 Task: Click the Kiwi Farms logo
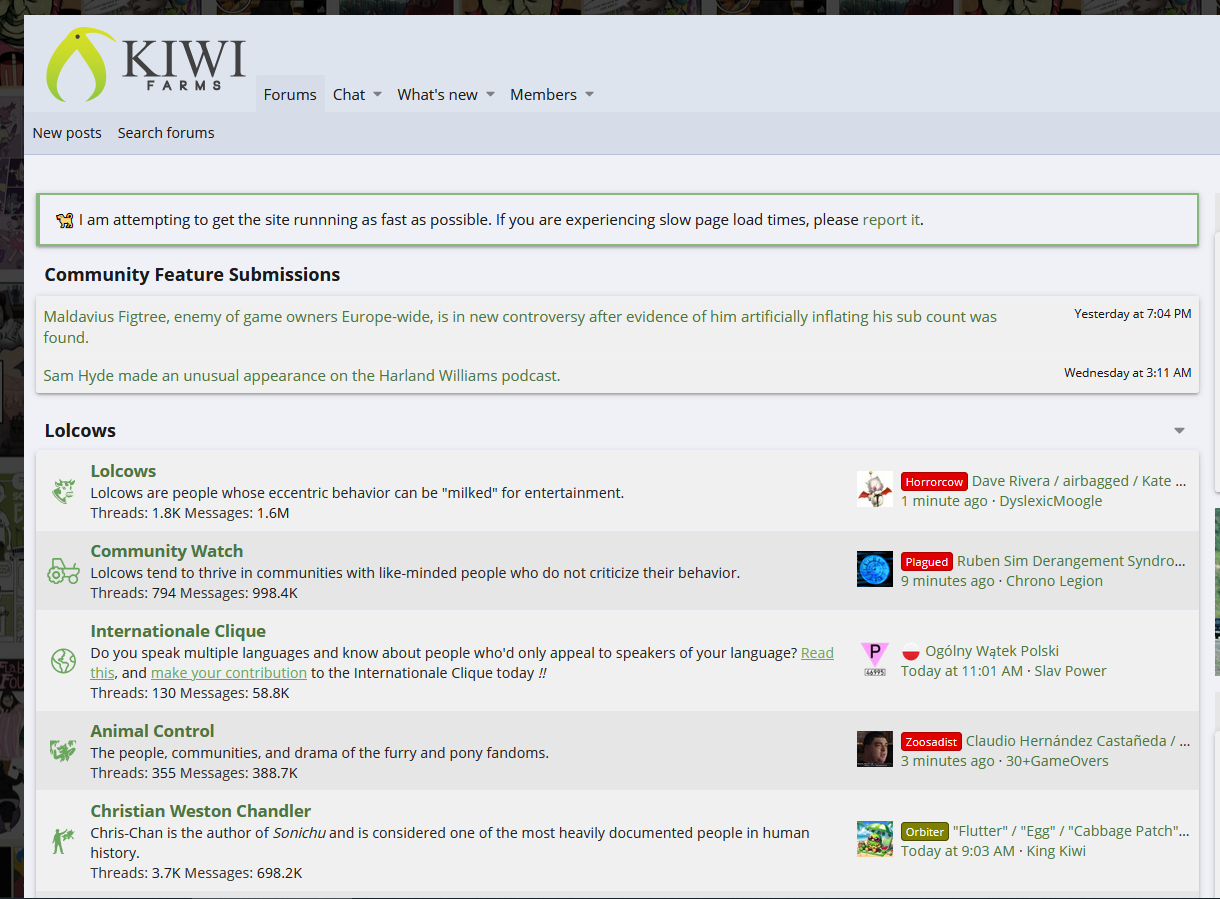click(x=146, y=65)
